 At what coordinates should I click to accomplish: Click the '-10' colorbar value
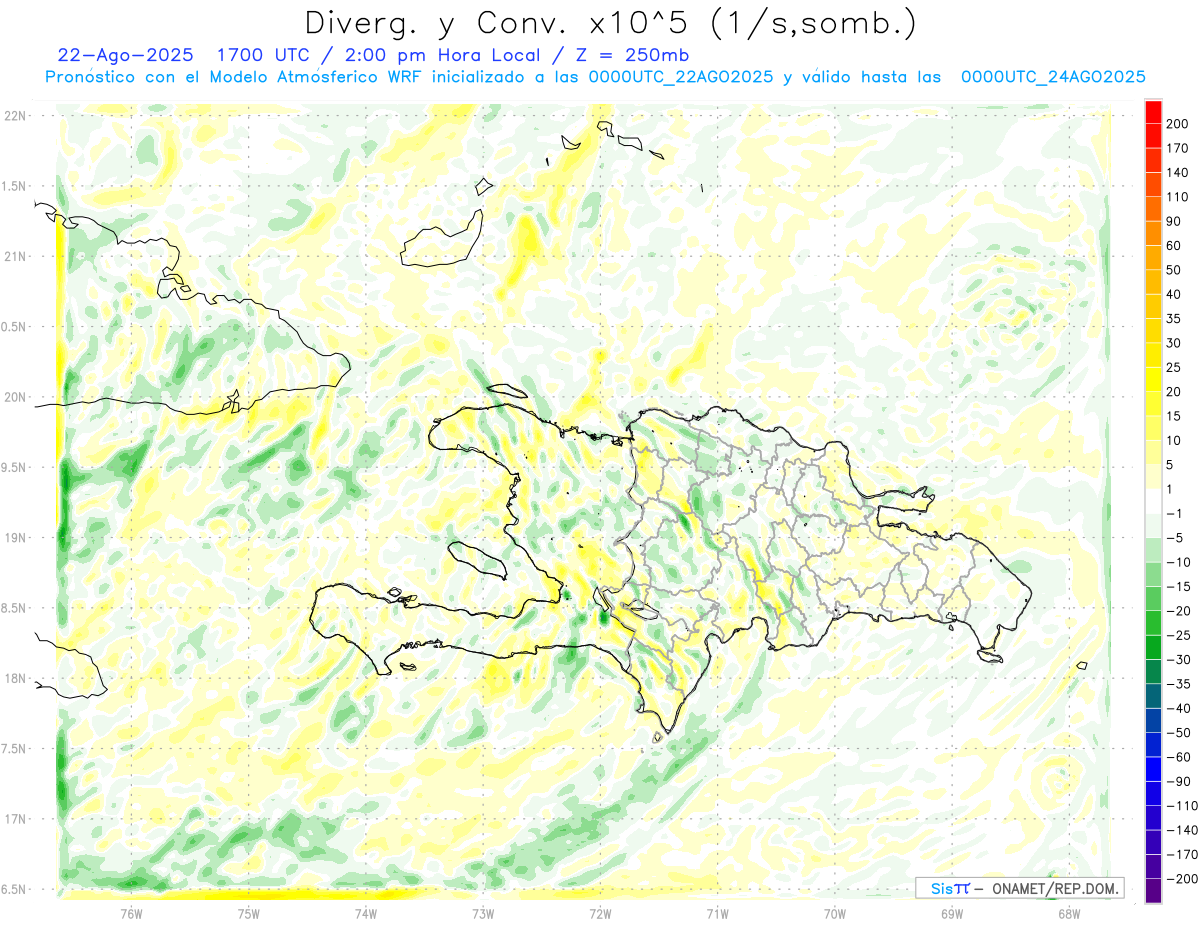(x=1179, y=563)
